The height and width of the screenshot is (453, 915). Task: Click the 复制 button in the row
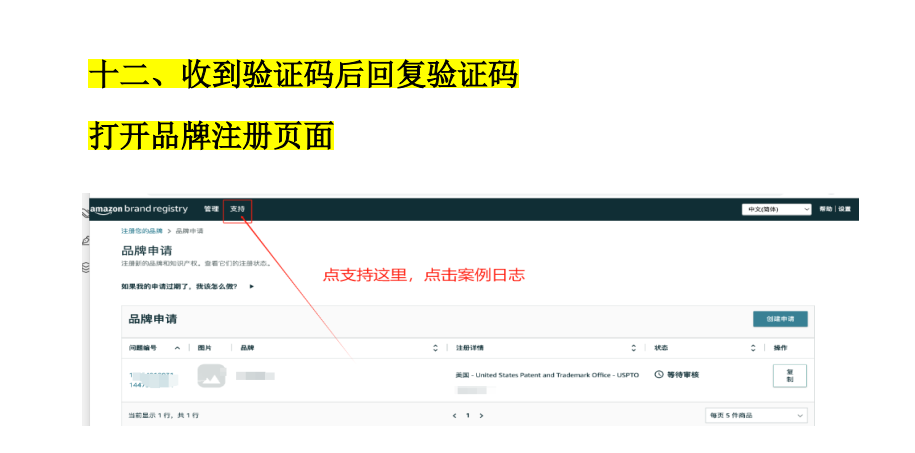coord(790,375)
